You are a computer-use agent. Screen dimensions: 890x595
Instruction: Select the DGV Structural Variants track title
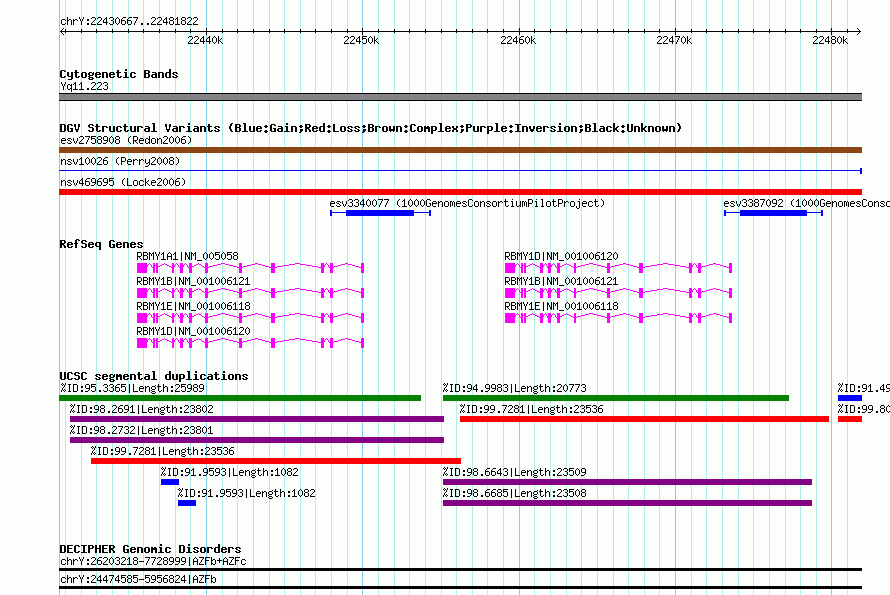coord(371,128)
